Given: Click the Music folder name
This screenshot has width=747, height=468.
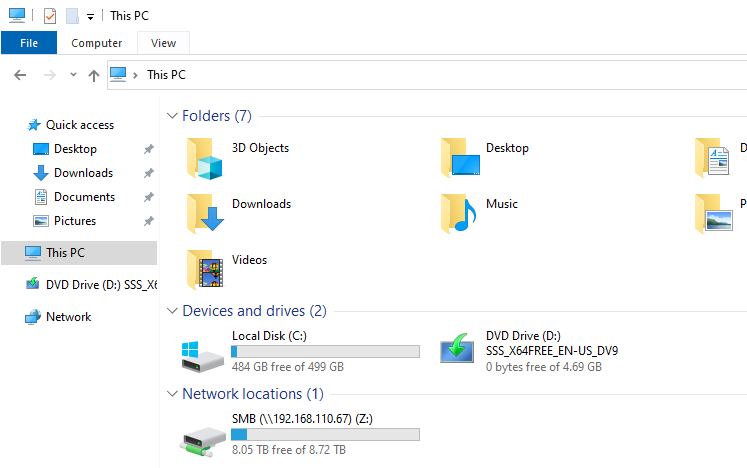Looking at the screenshot, I should coord(502,204).
